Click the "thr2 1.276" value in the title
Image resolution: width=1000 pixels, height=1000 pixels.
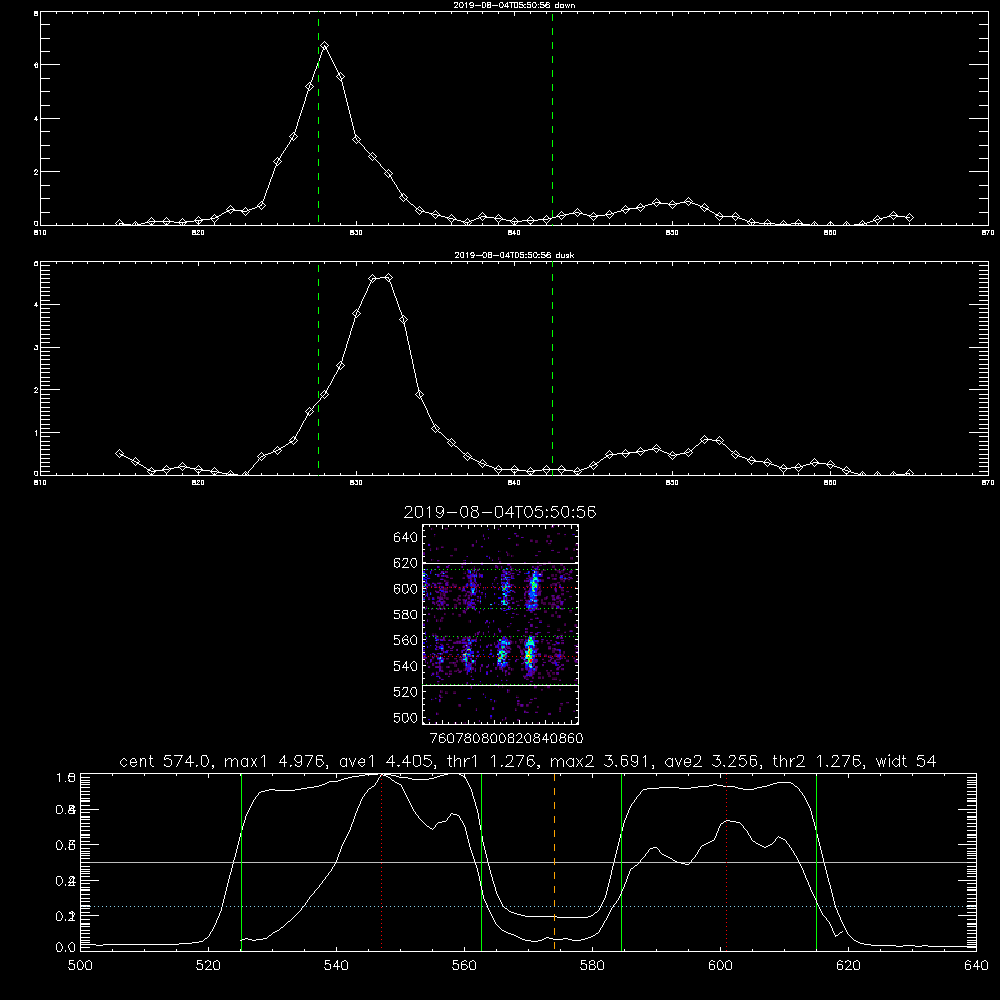(x=818, y=761)
